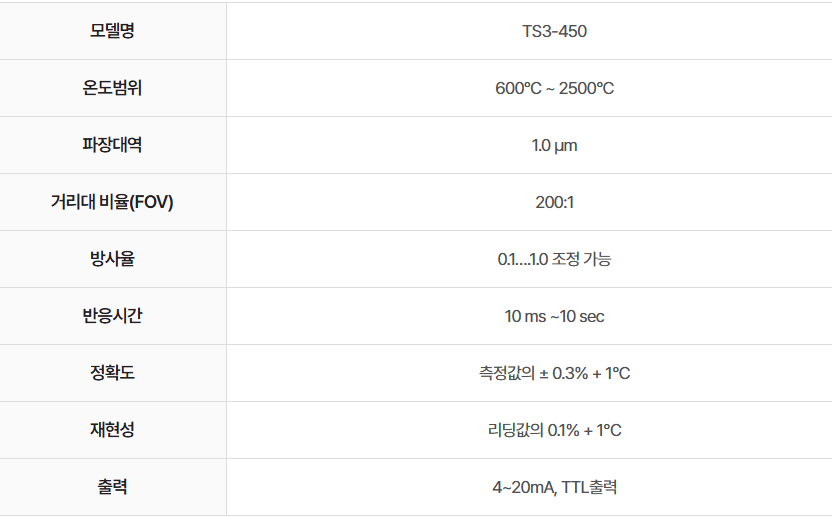Click the 방사율 label cell
832x517 pixels.
(x=112, y=259)
